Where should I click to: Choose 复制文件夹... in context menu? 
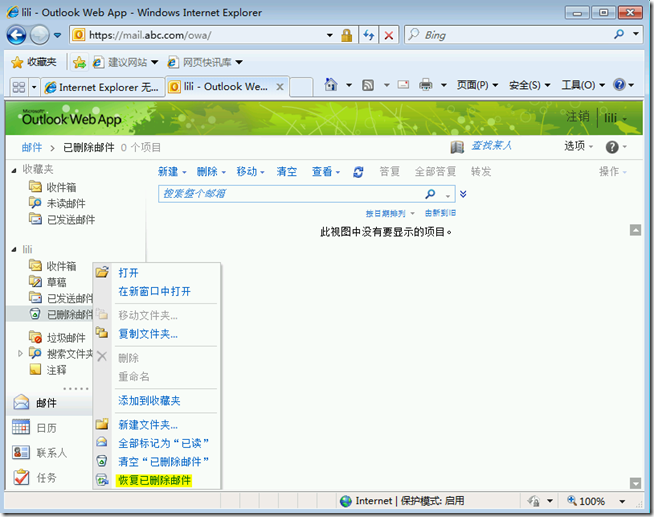pyautogui.click(x=148, y=334)
